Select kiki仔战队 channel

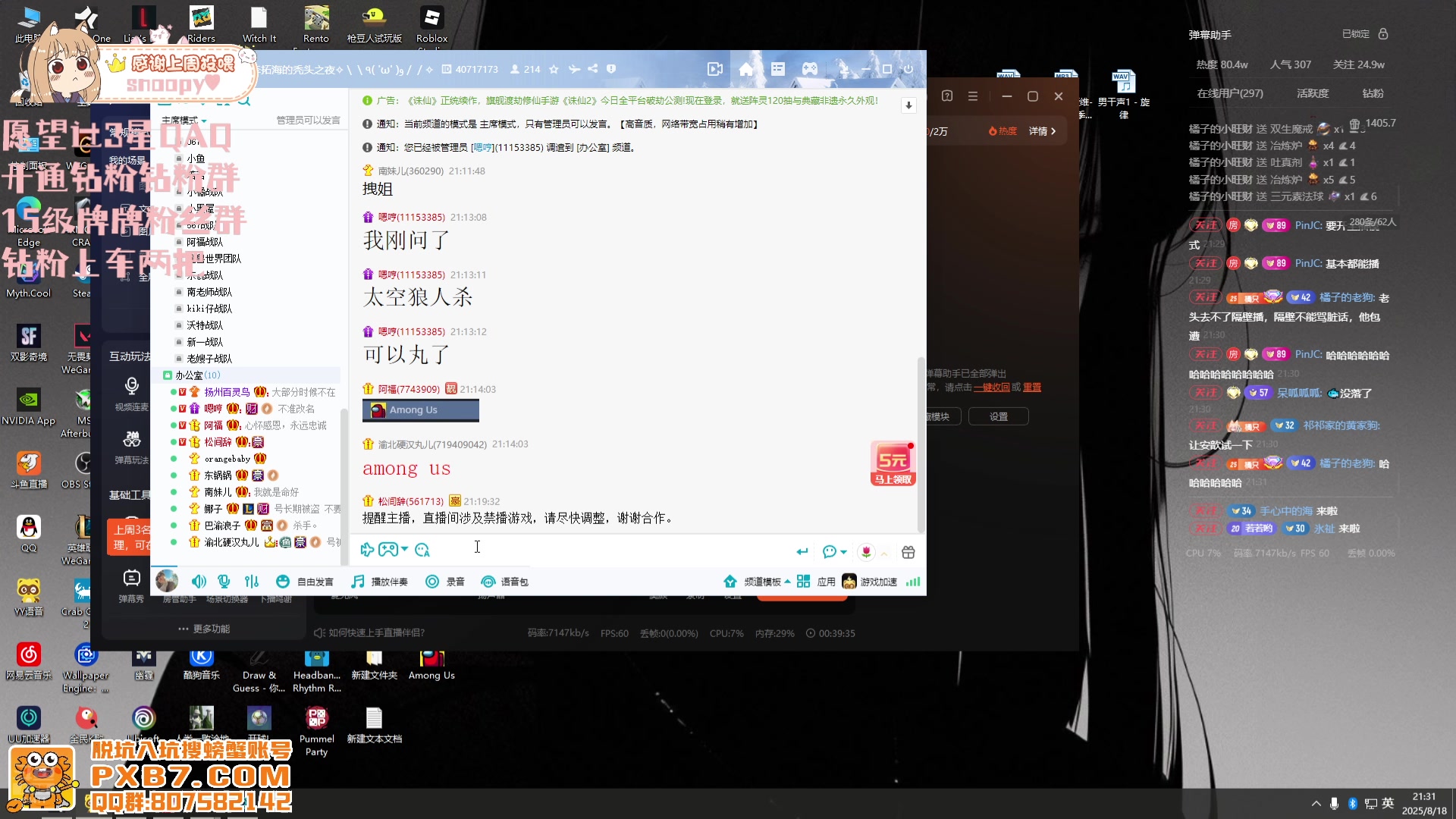[x=209, y=309]
